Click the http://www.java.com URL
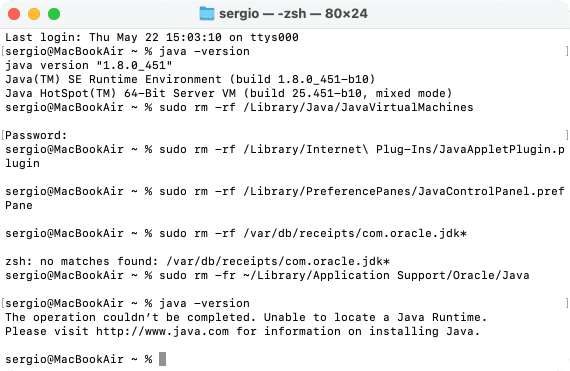The width and height of the screenshot is (570, 371). (x=162, y=331)
